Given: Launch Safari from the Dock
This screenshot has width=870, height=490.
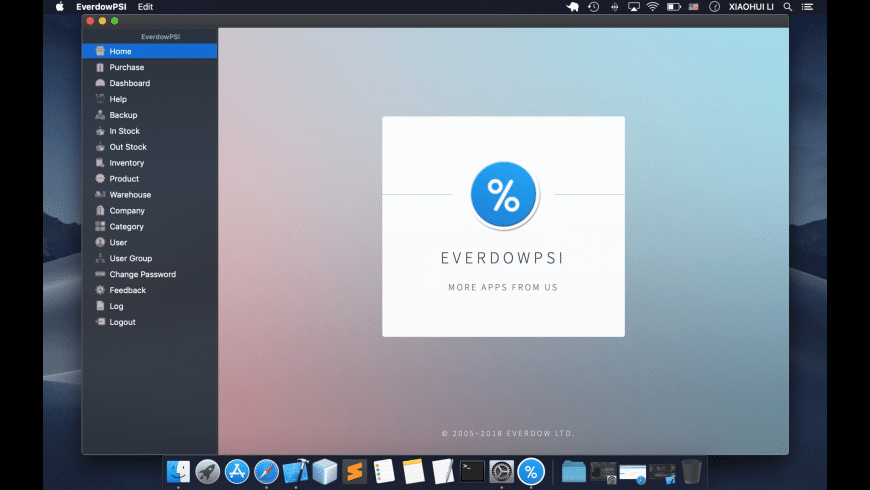Looking at the screenshot, I should click(266, 472).
